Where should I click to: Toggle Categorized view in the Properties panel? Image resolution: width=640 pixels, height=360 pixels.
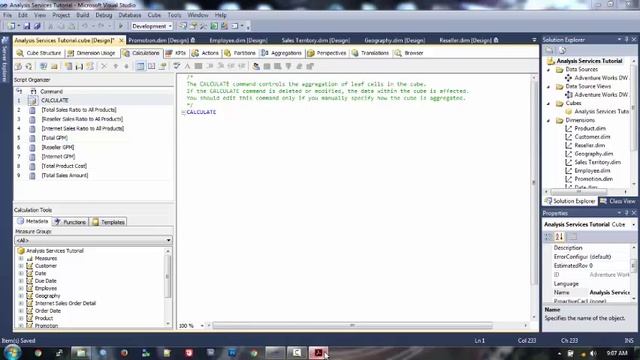click(549, 237)
